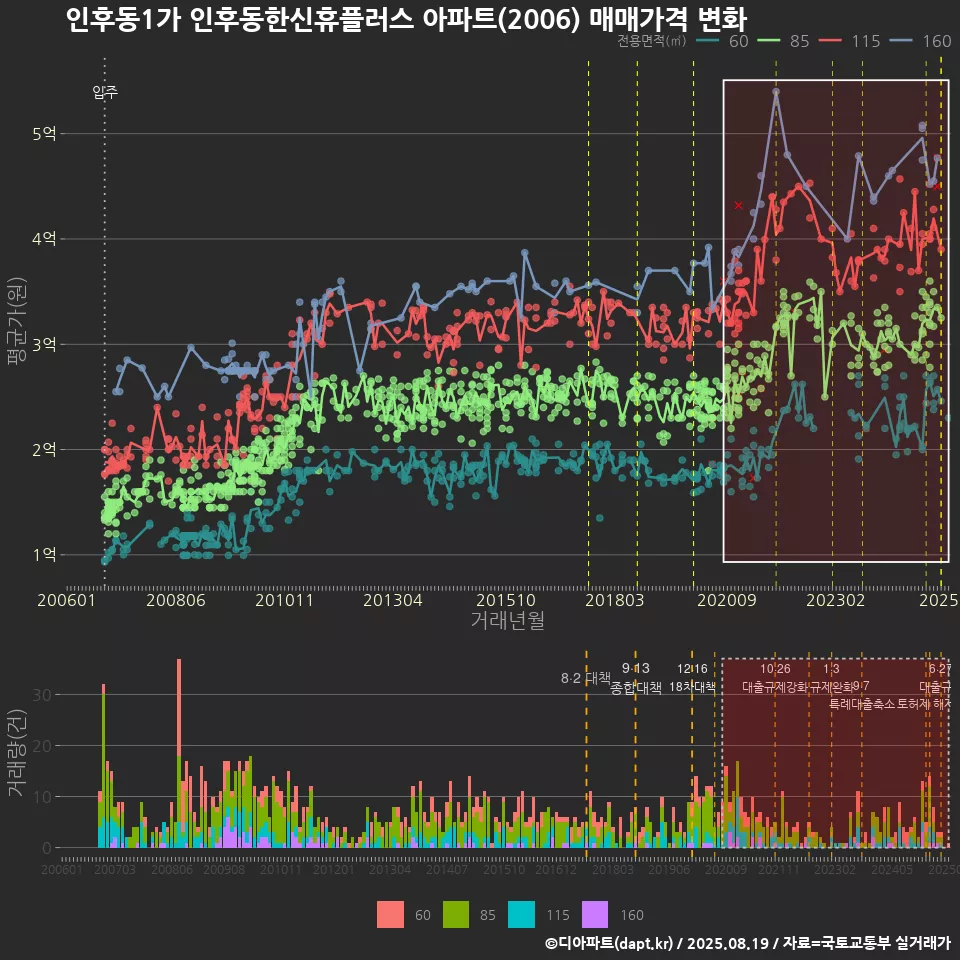
Task: Click the 60㎡ teal legend line
Action: click(708, 41)
